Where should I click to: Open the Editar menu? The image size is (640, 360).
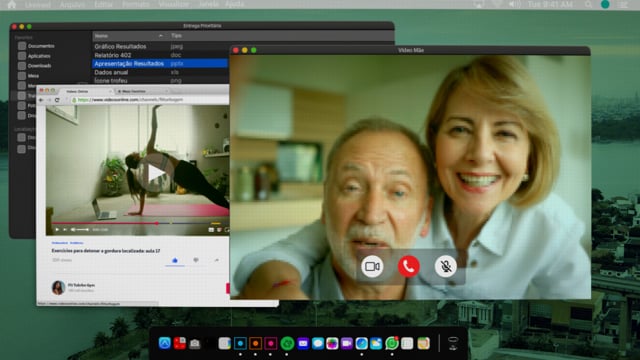click(103, 4)
